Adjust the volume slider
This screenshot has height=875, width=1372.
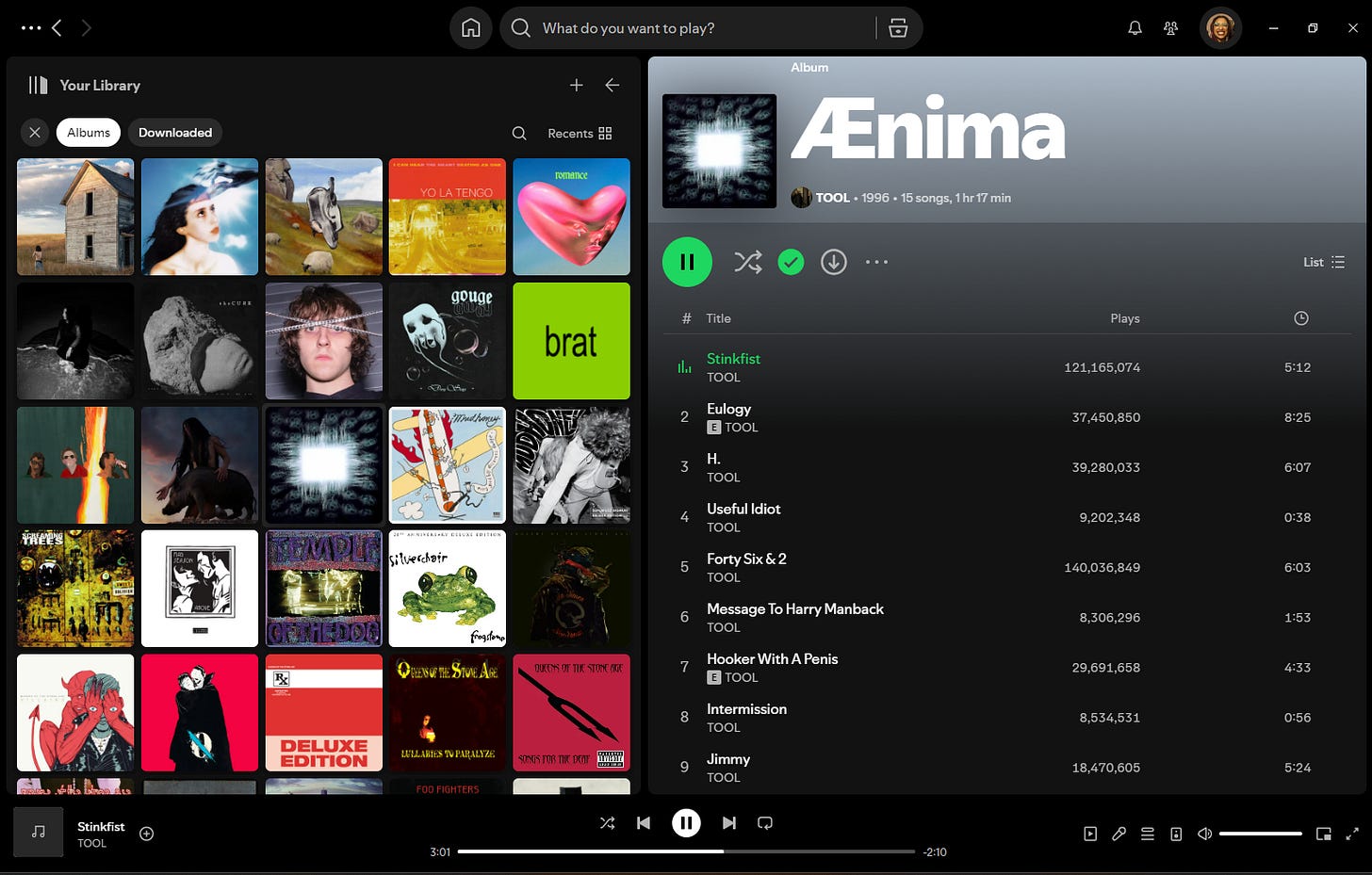point(1261,834)
